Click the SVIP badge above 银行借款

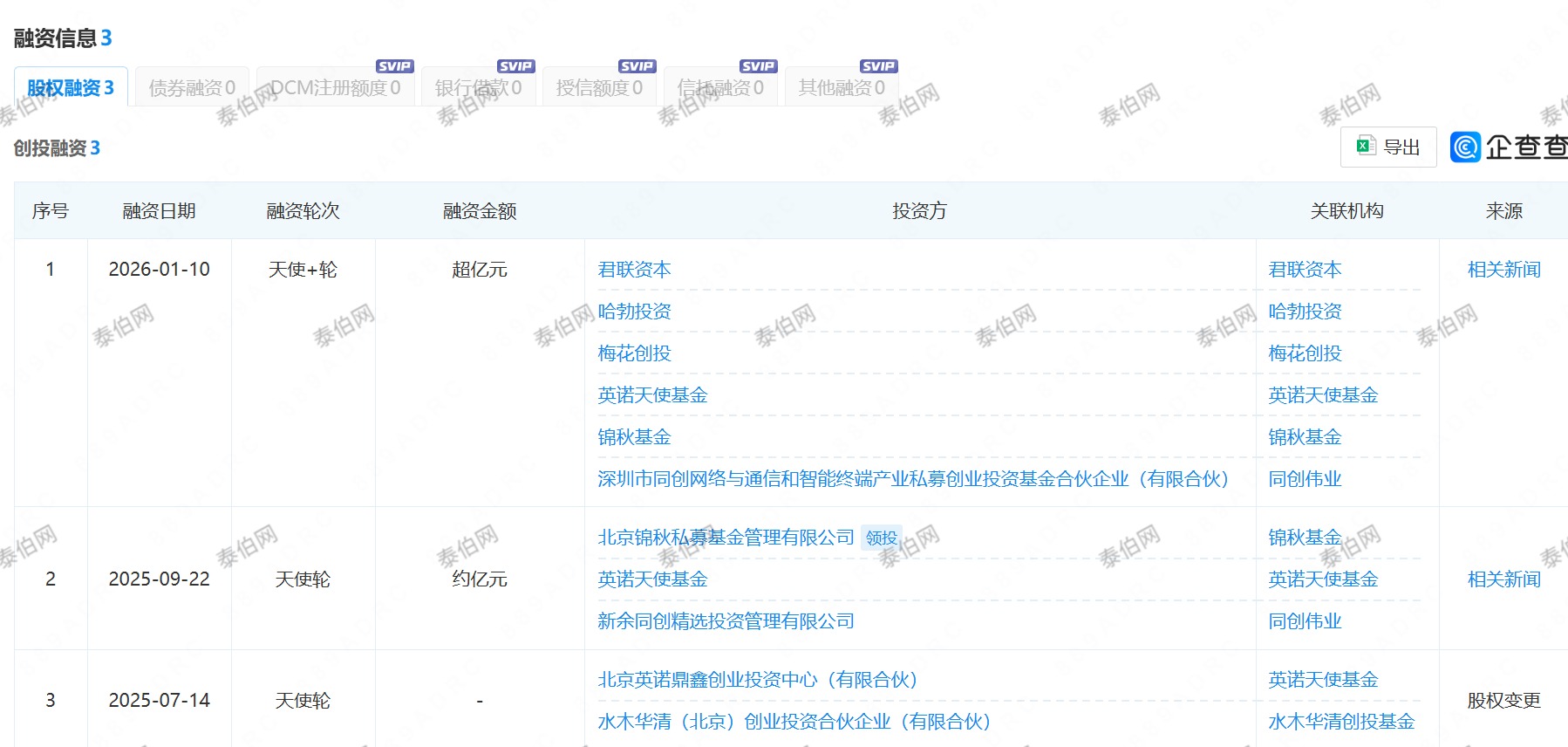click(516, 66)
